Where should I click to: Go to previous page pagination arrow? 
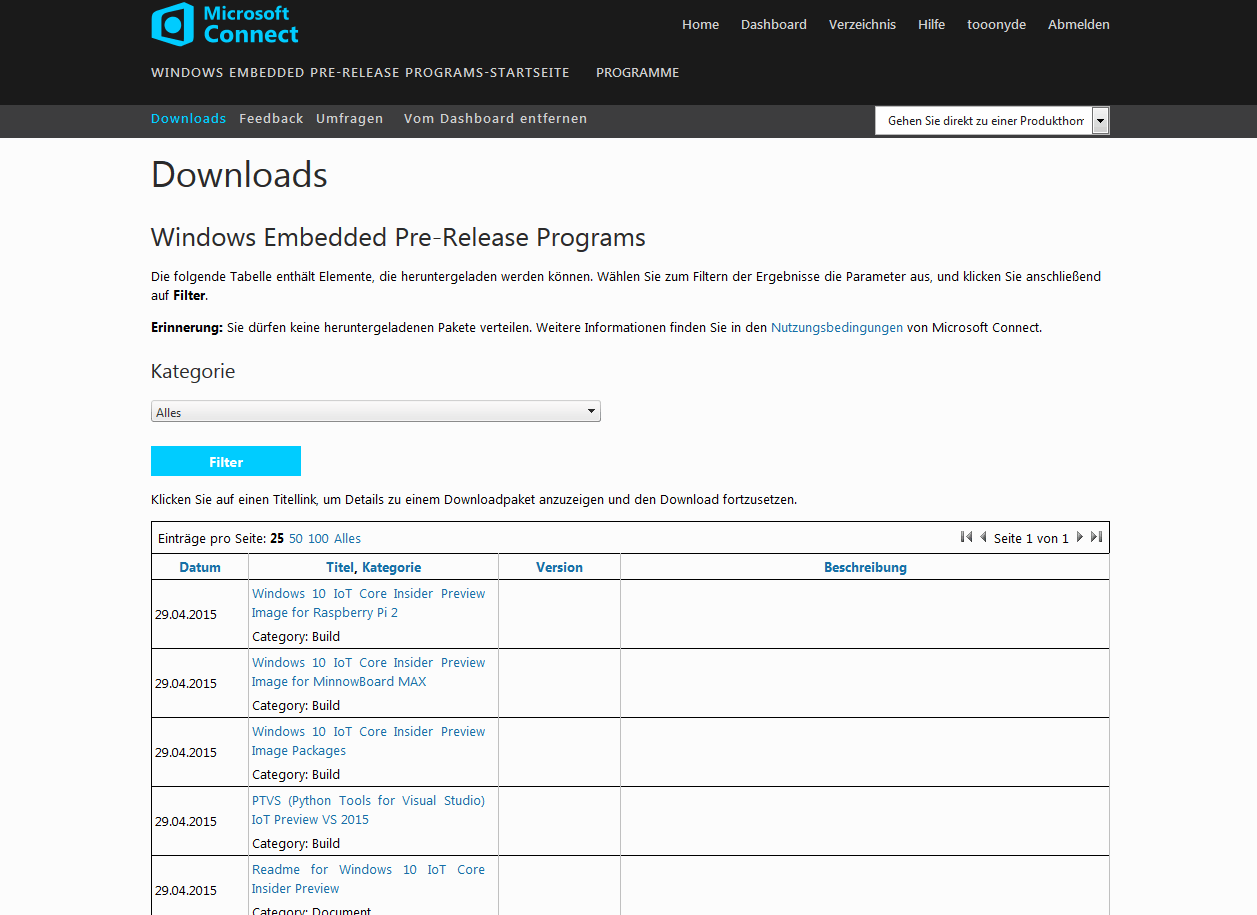[x=983, y=537]
